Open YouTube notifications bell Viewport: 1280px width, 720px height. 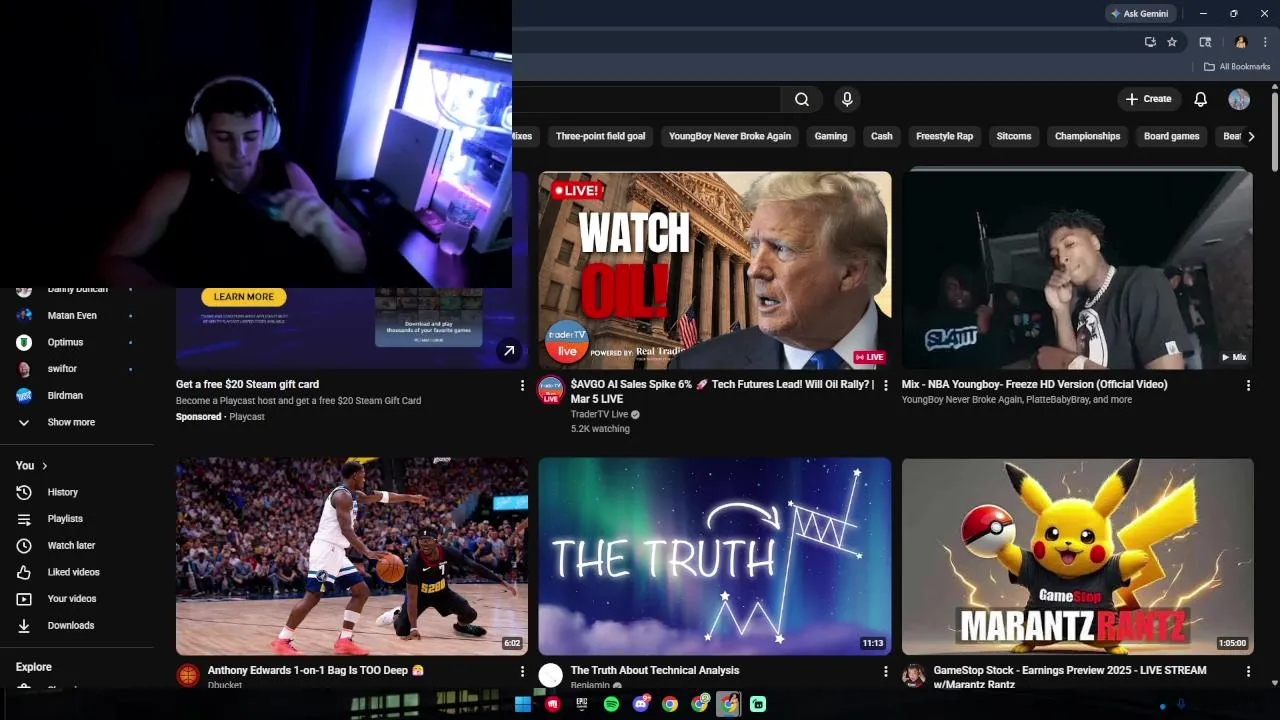click(x=1200, y=99)
